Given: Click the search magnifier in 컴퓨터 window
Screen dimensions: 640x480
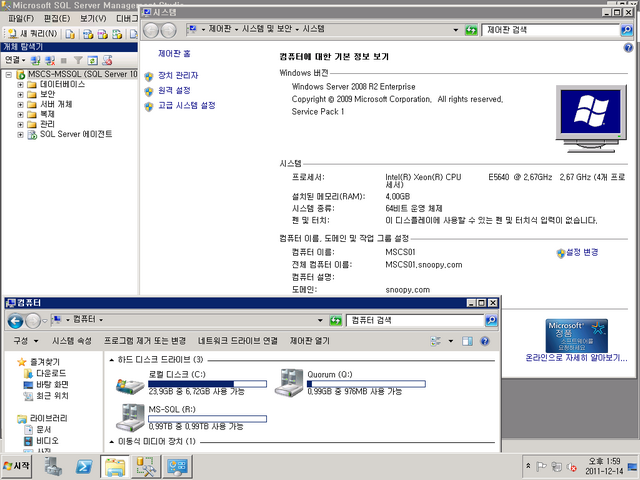Looking at the screenshot, I should pos(491,320).
